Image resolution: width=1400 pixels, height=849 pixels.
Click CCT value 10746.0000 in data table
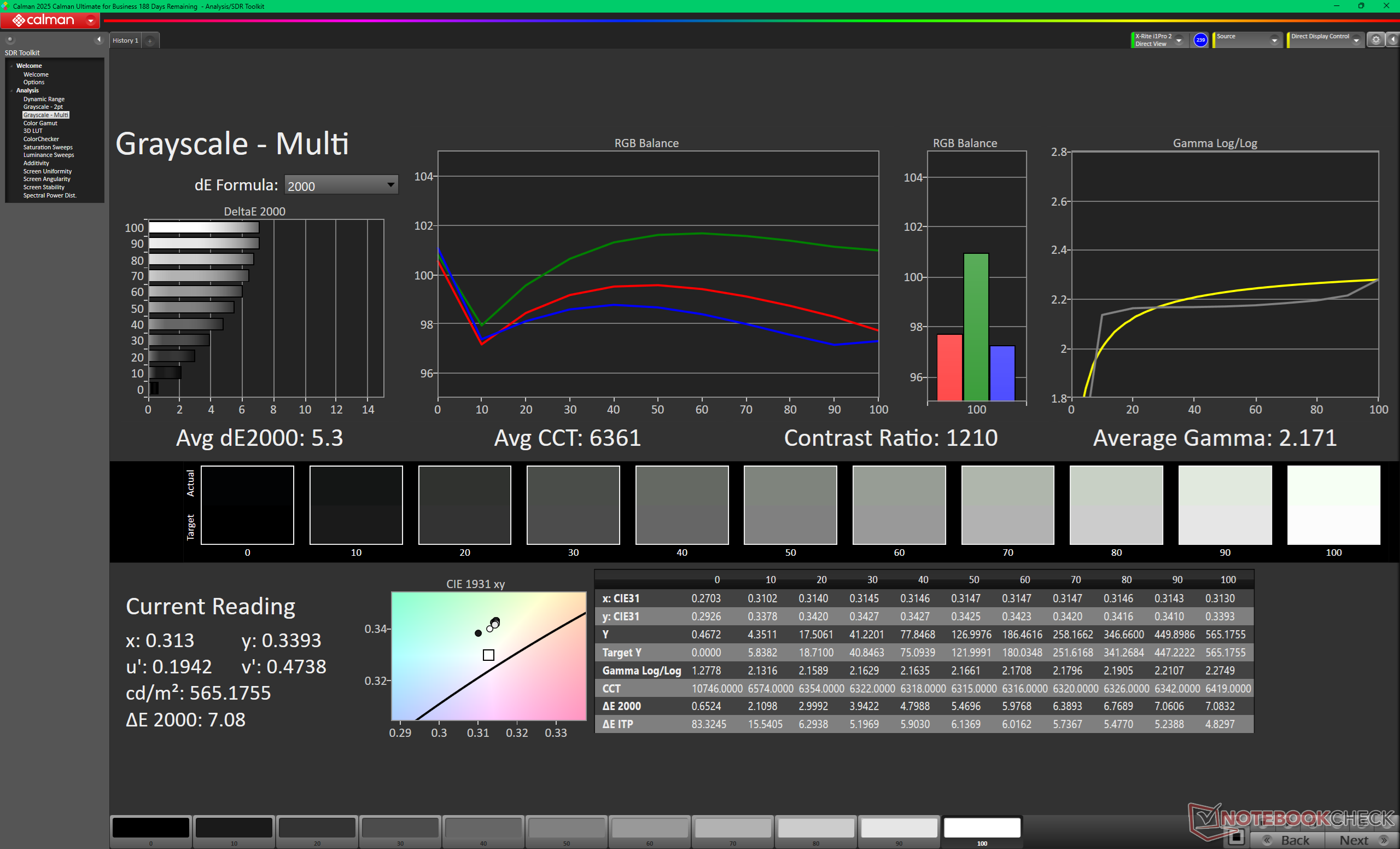pos(716,688)
